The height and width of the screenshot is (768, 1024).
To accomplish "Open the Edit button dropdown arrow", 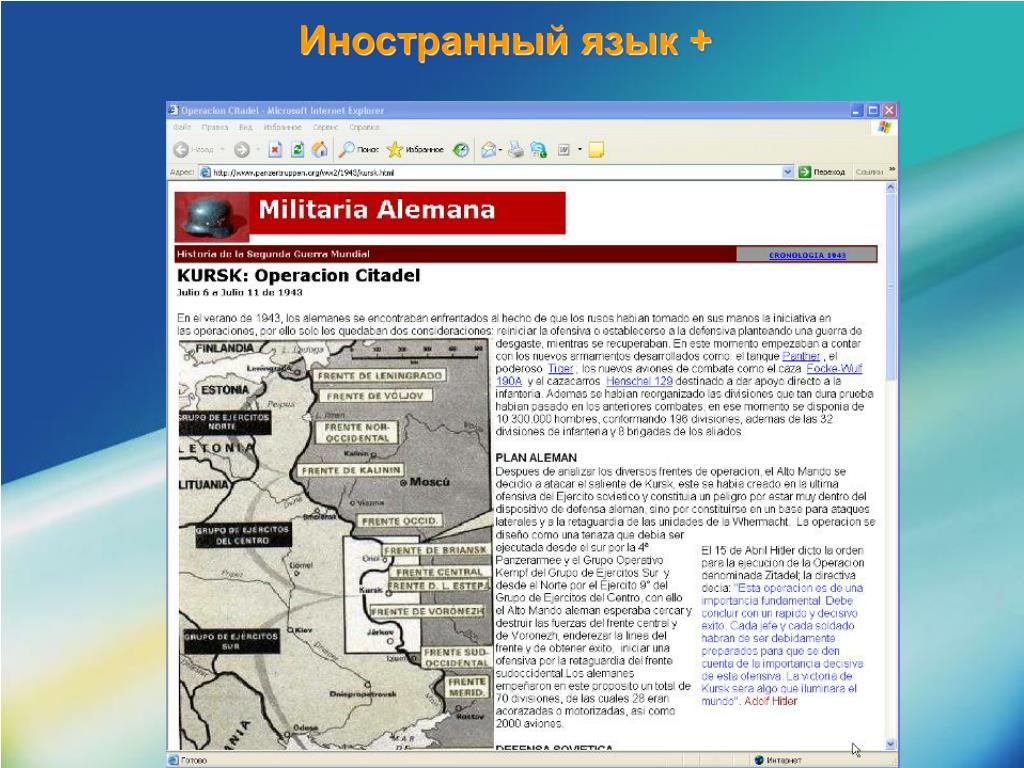I will [579, 150].
